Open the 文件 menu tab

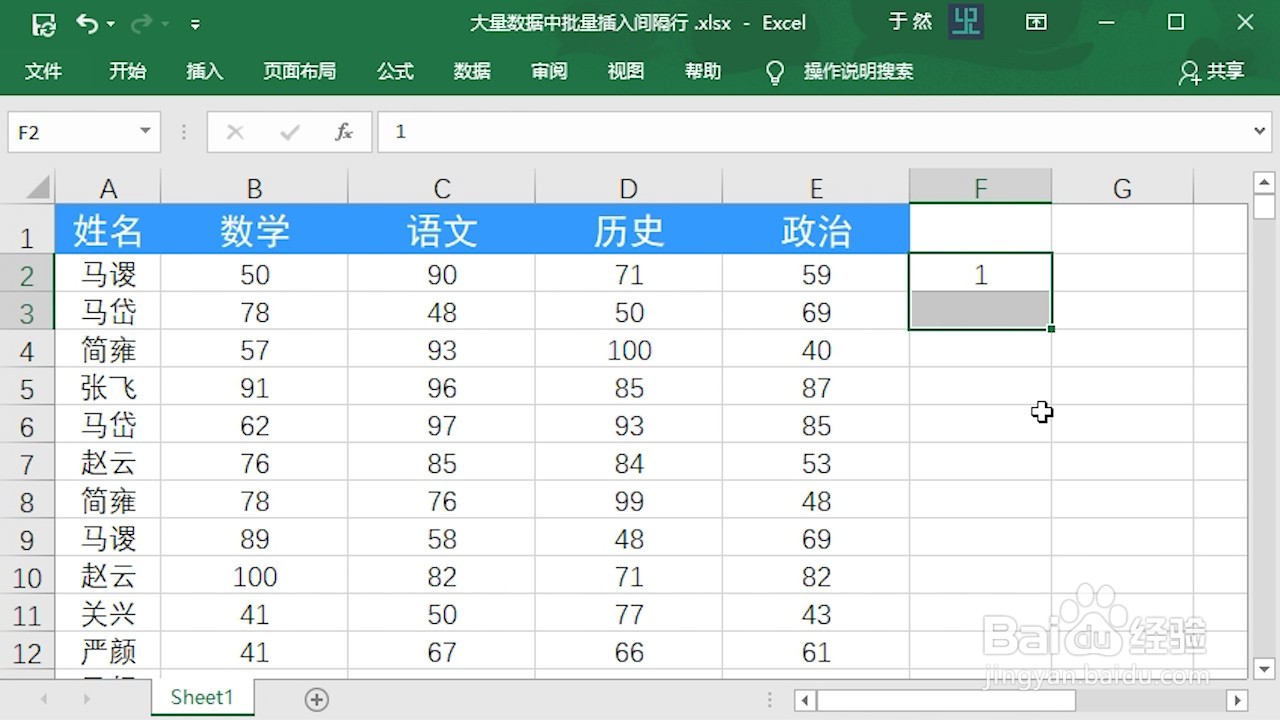tap(43, 71)
